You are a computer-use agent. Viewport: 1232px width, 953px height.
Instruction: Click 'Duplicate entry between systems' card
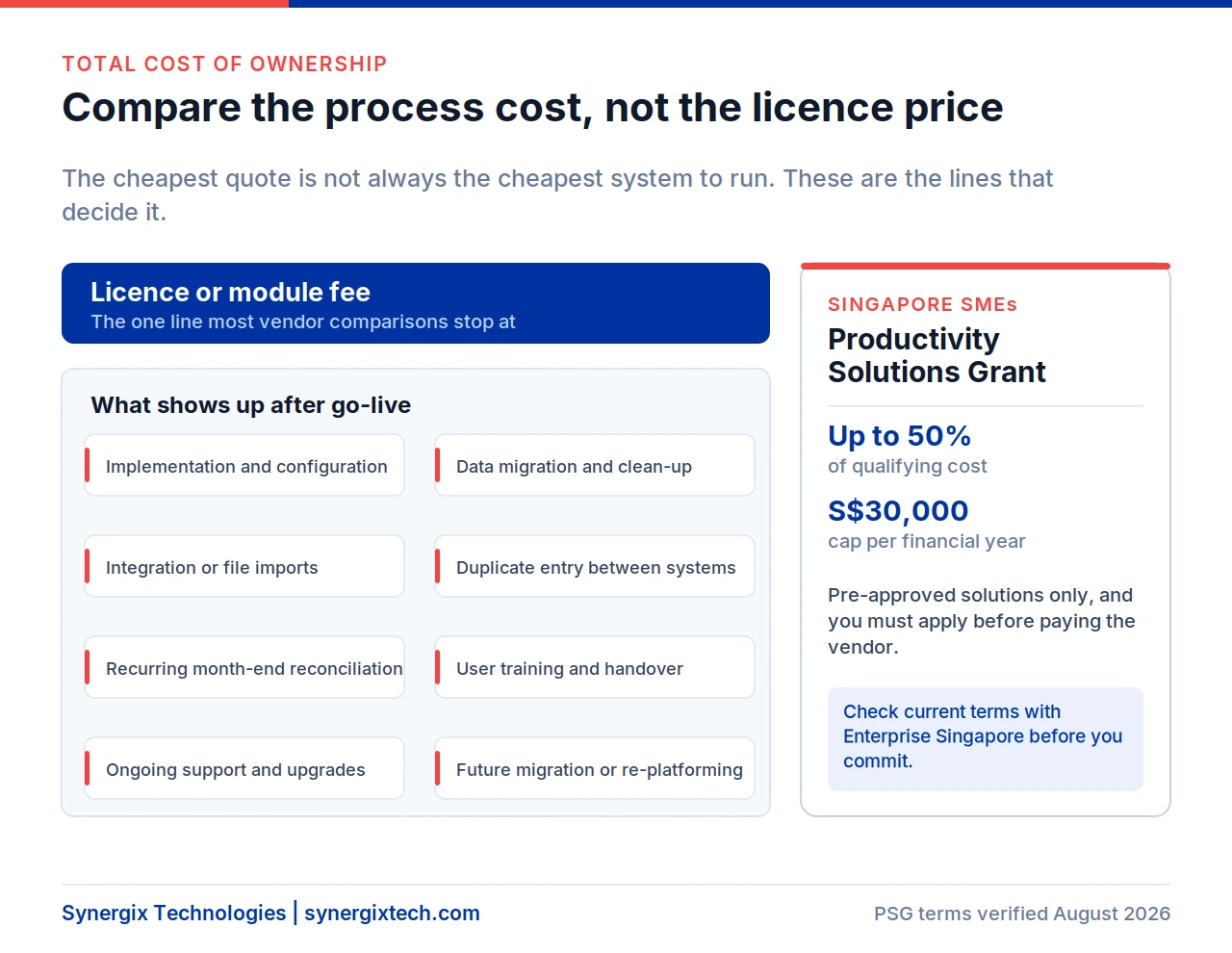pos(595,566)
